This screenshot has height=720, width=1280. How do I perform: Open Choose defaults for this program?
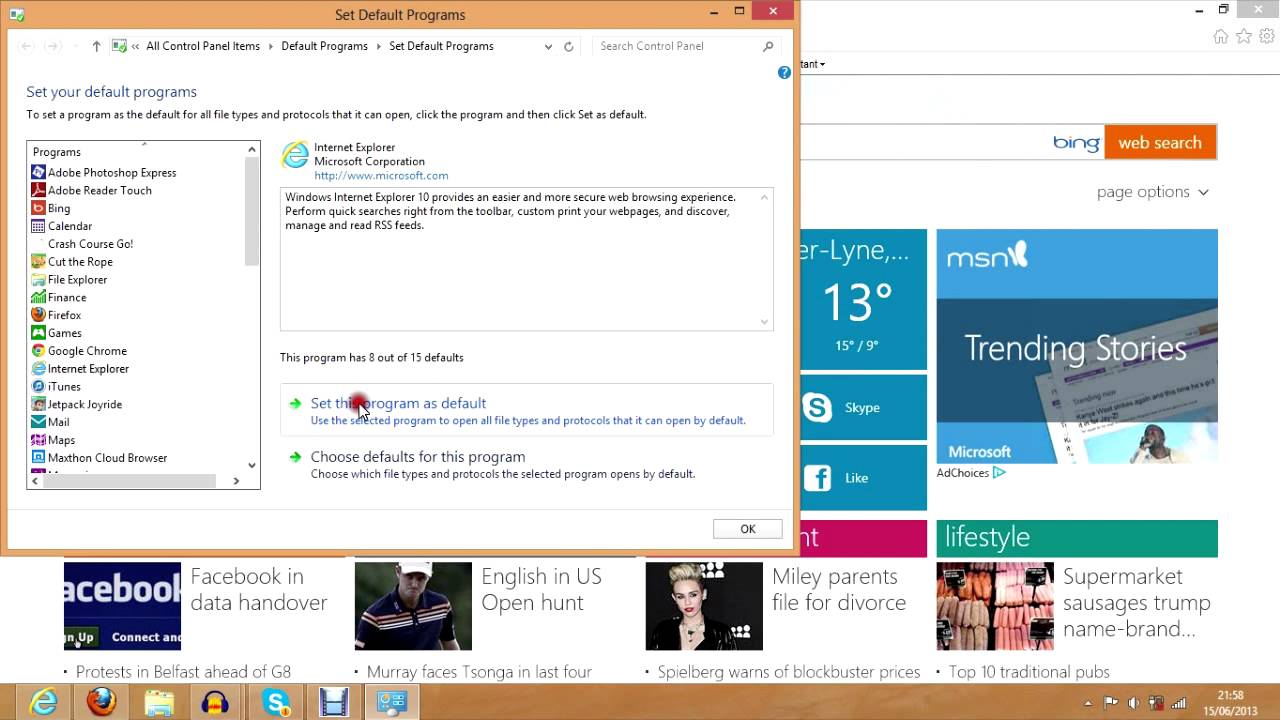tap(418, 457)
